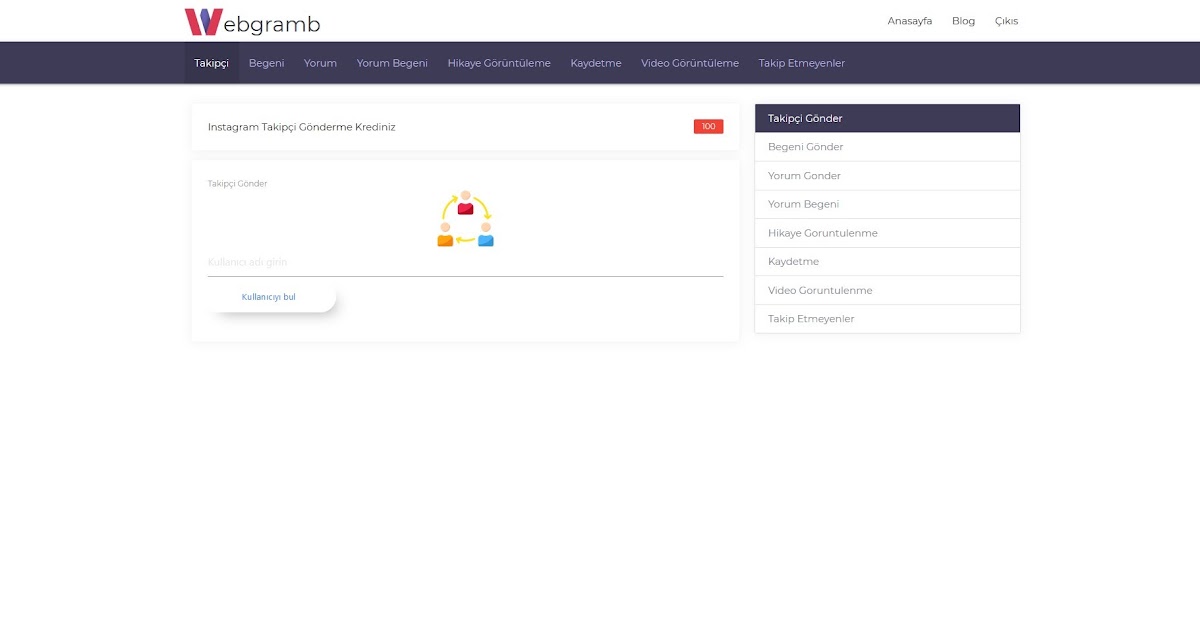The image size is (1200, 630).
Task: Open Video Goruntulenme in sidebar
Action: pyautogui.click(x=887, y=290)
